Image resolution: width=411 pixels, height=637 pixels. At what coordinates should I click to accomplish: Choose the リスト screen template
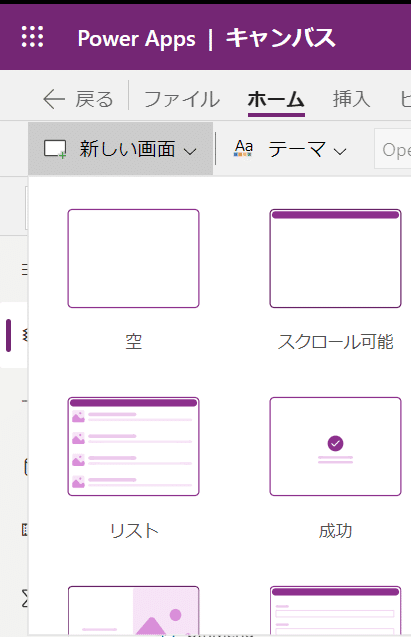[x=134, y=446]
